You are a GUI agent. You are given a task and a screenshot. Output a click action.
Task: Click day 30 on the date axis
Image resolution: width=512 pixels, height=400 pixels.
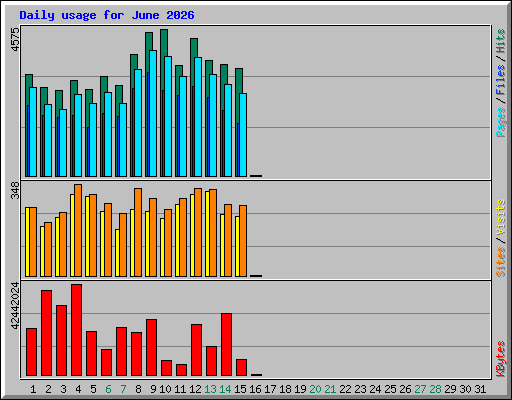coord(465,389)
